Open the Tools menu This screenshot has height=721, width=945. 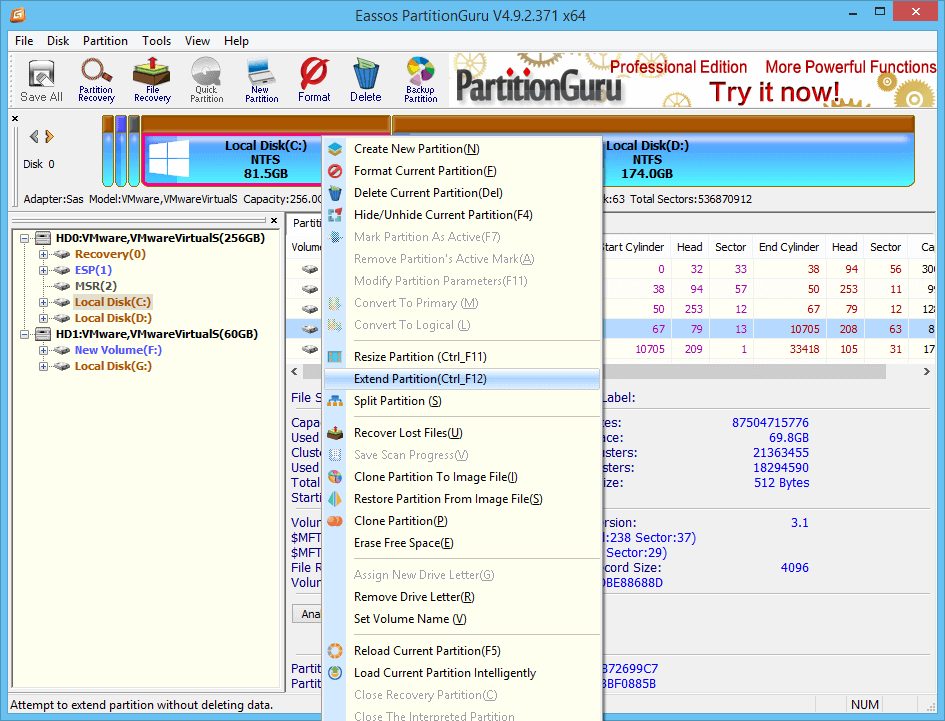(157, 41)
